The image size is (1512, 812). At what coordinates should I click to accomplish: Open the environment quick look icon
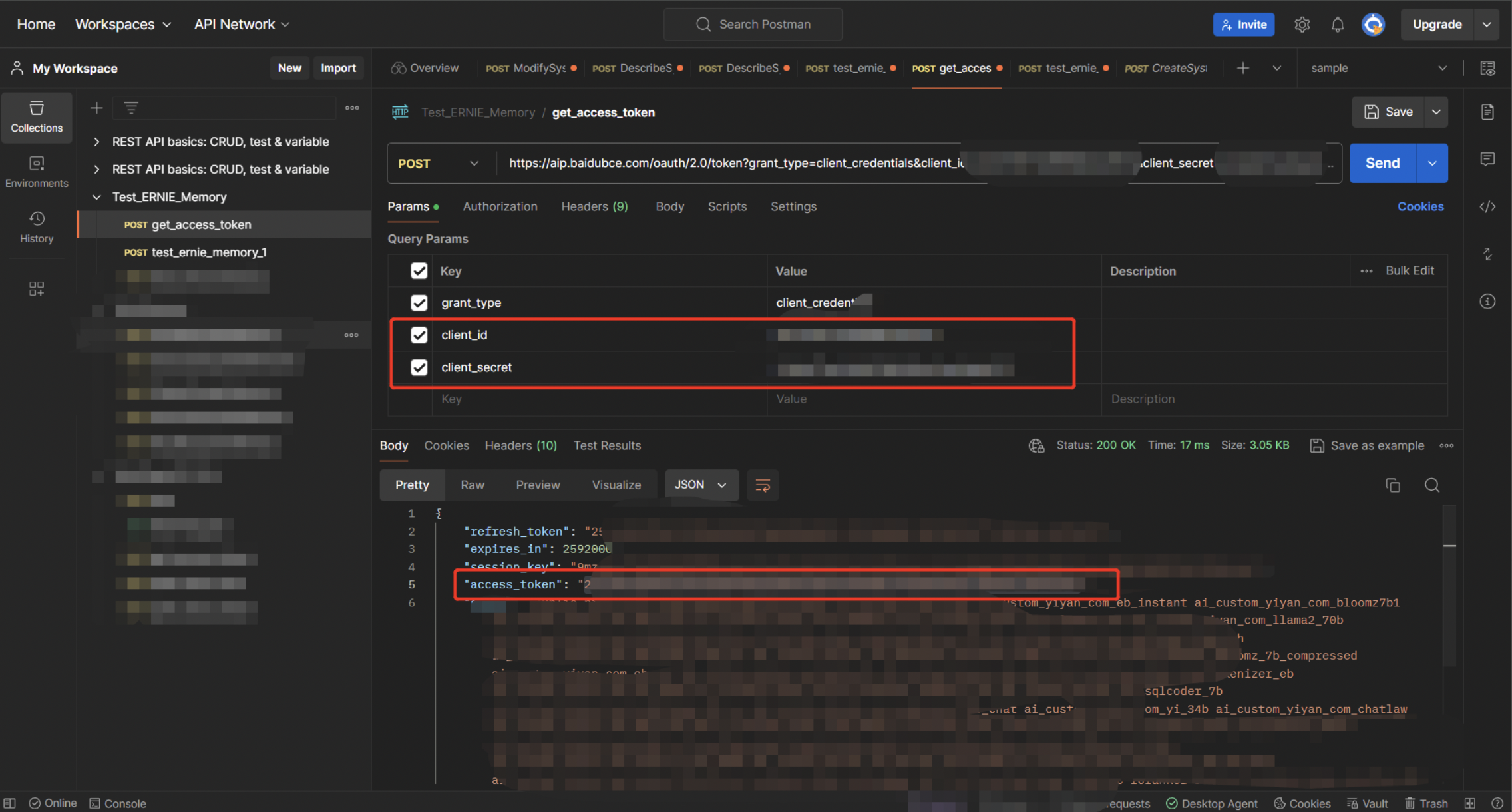pyautogui.click(x=1487, y=68)
